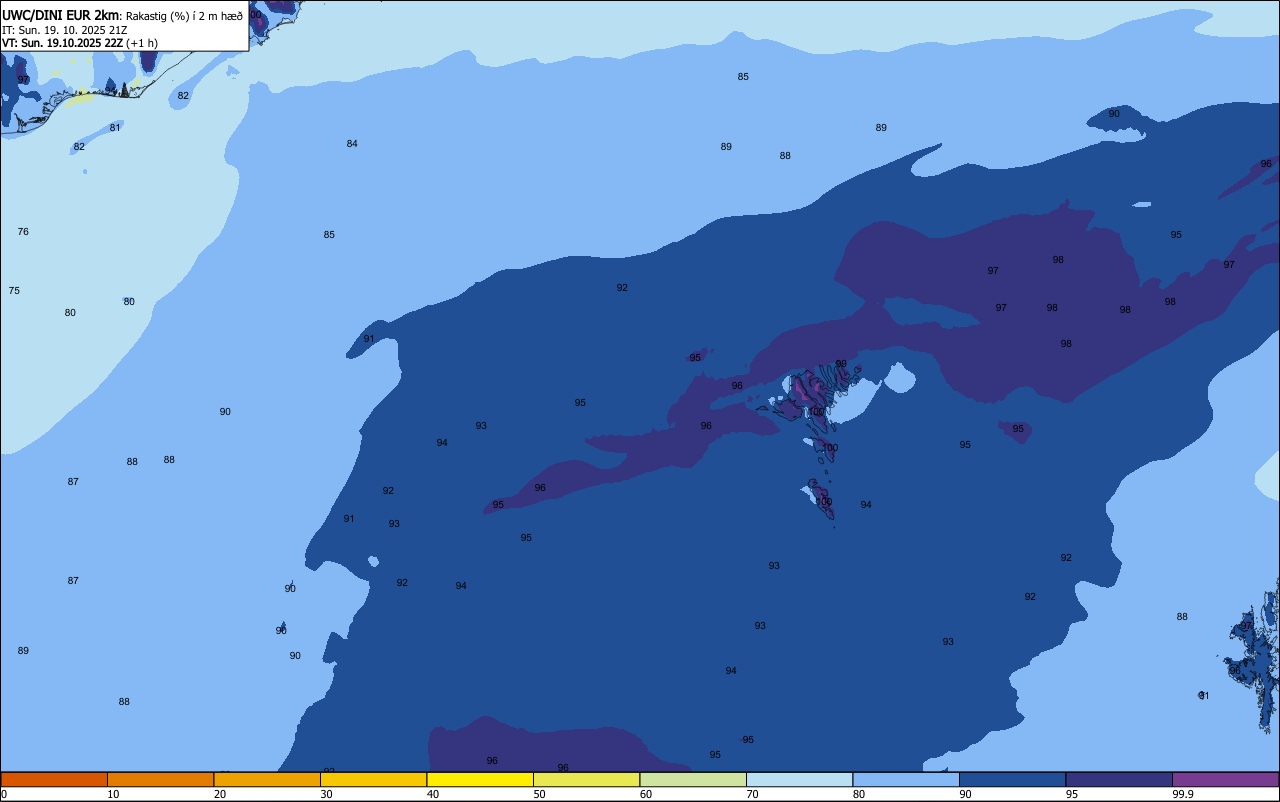Viewport: 1280px width, 802px height.
Task: Click the indigo 95–99.9 legend swatch
Action: (x=1119, y=779)
